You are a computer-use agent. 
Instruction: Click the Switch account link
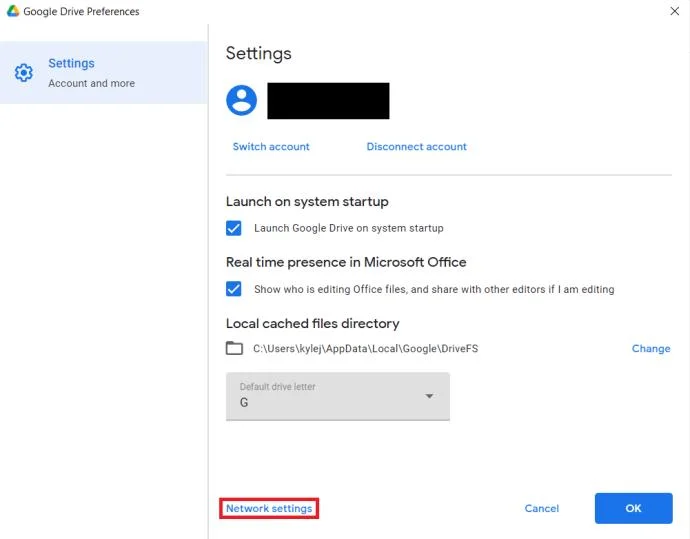point(271,147)
